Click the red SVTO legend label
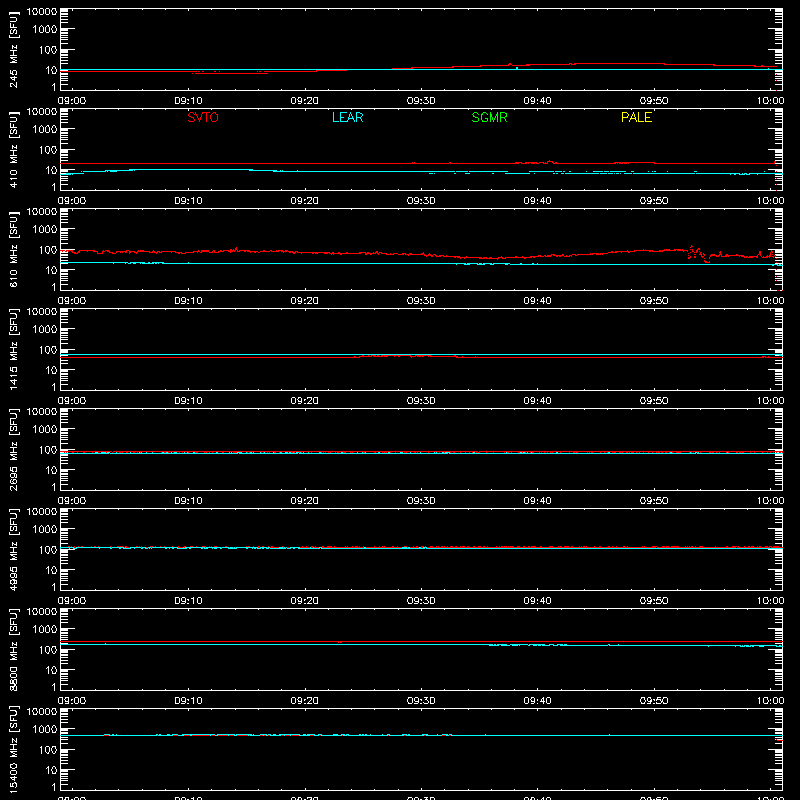800x800 pixels. click(203, 117)
